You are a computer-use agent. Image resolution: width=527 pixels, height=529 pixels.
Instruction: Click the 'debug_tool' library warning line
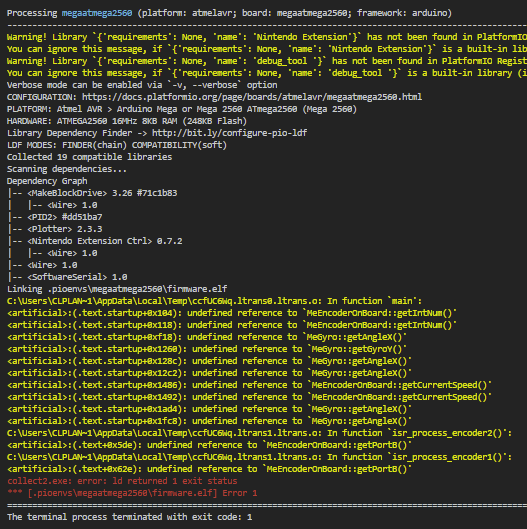[267, 61]
